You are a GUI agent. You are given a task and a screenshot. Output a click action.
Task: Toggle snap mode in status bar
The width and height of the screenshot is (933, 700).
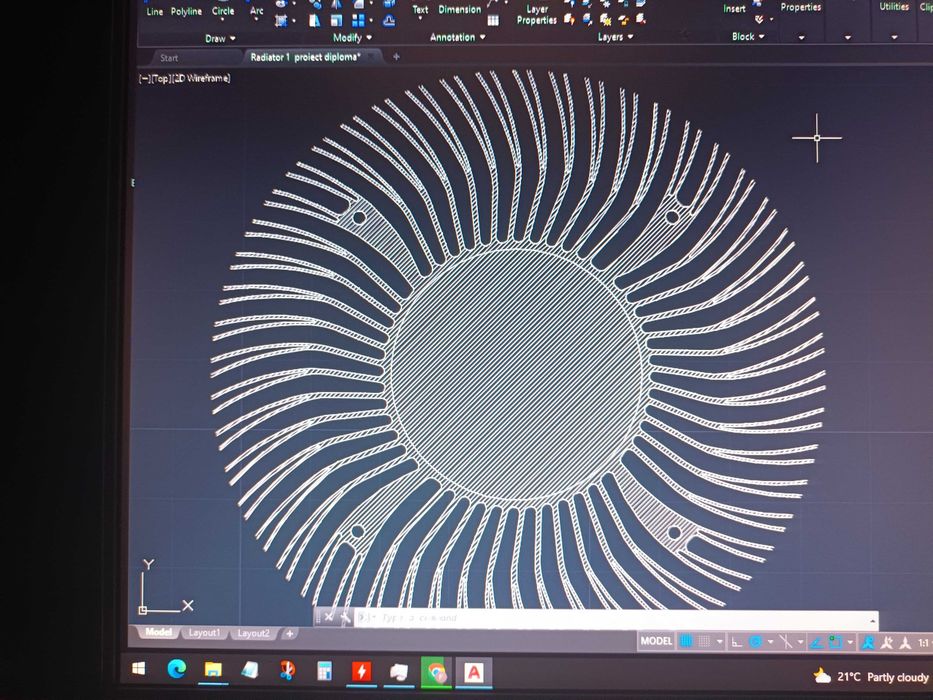(704, 642)
